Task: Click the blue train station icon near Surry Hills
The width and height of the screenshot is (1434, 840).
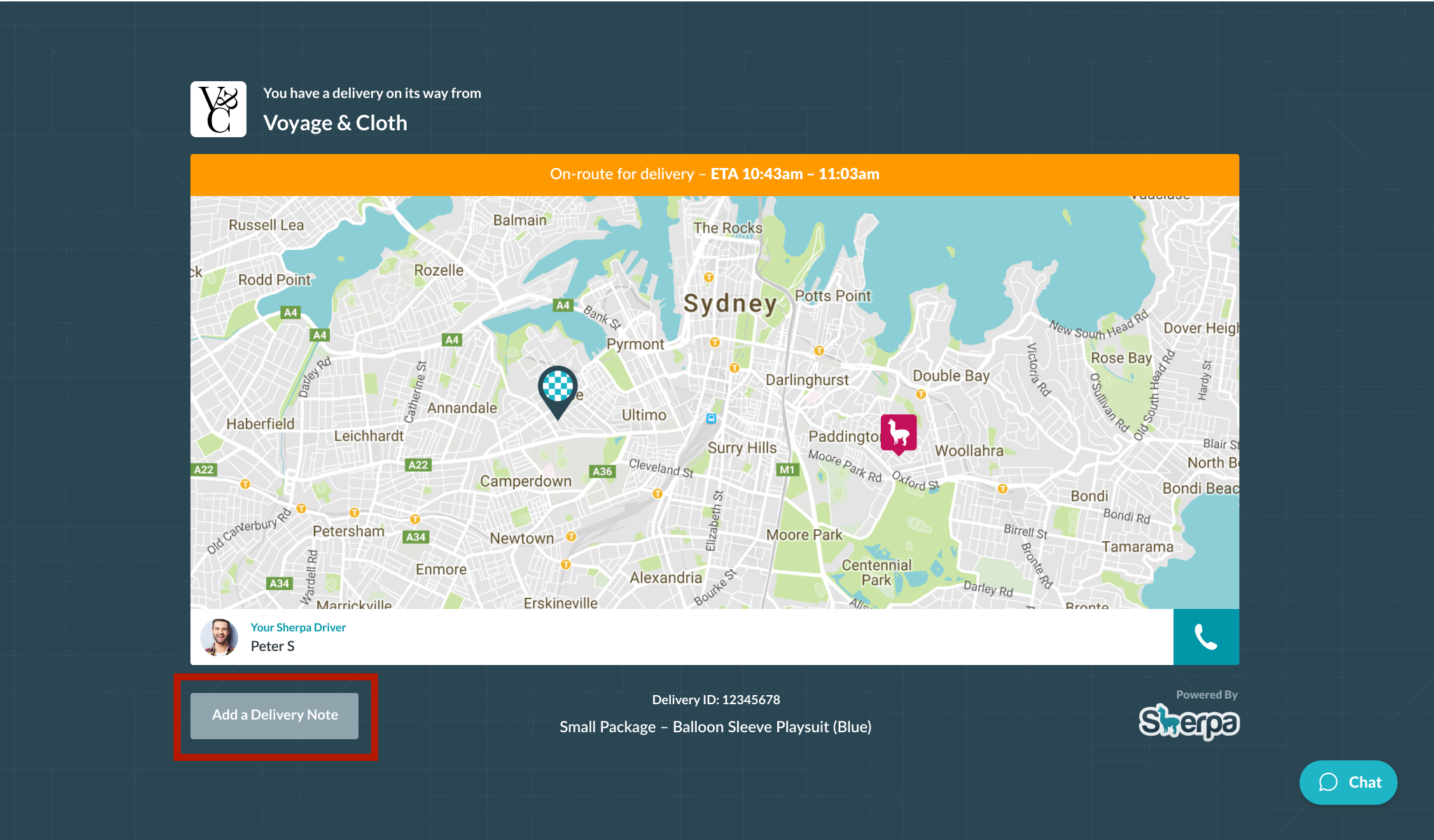Action: coord(711,419)
